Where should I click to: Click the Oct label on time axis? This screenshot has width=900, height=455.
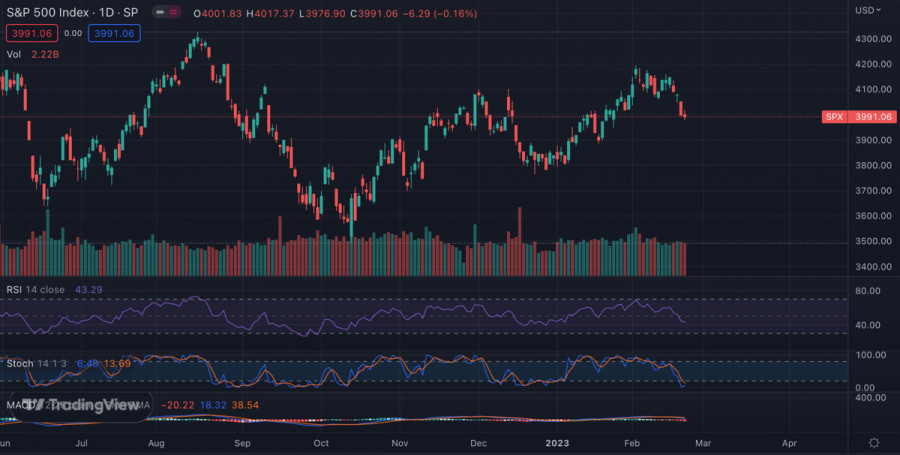[321, 443]
